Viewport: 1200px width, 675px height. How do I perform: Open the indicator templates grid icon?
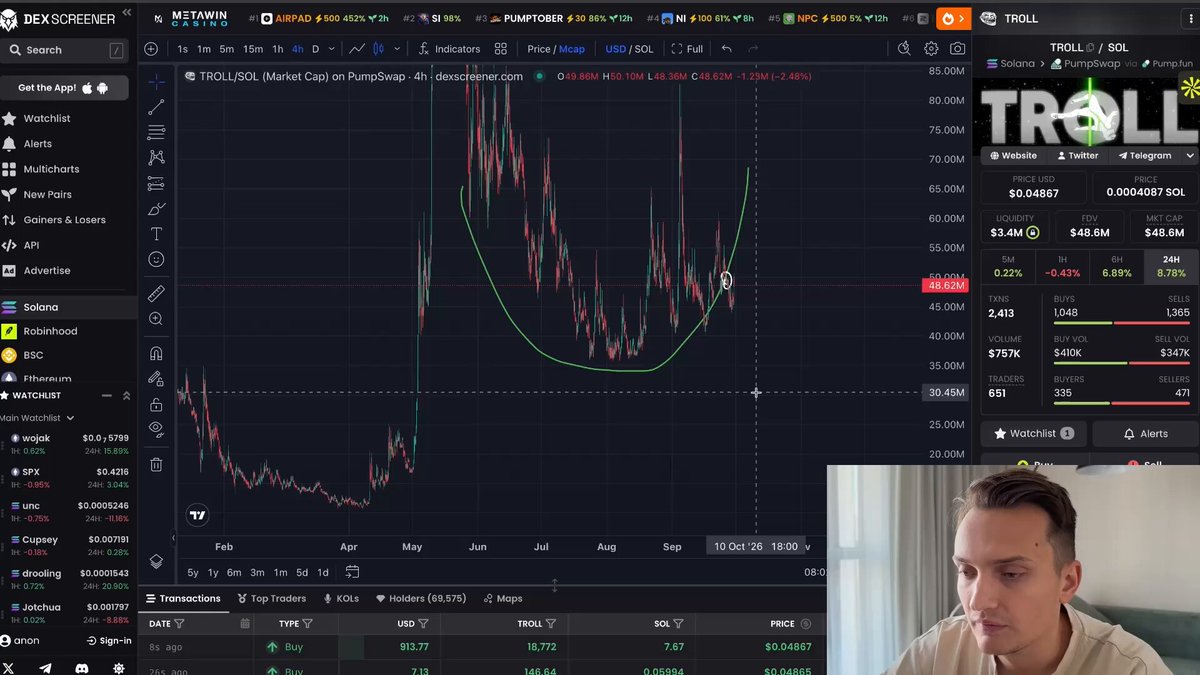click(x=500, y=49)
